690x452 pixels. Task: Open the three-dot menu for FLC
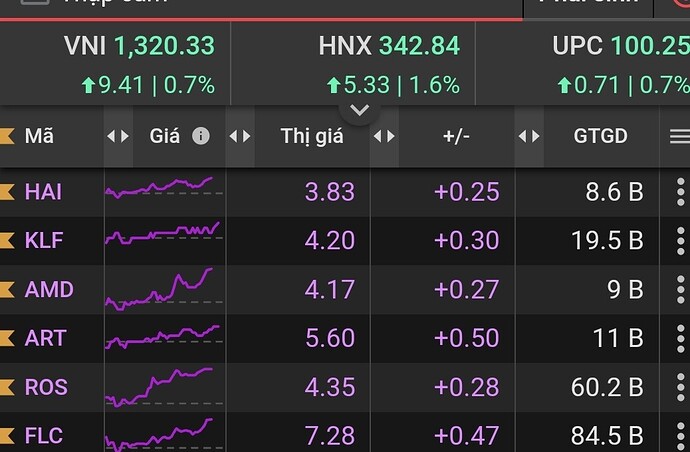pos(680,436)
